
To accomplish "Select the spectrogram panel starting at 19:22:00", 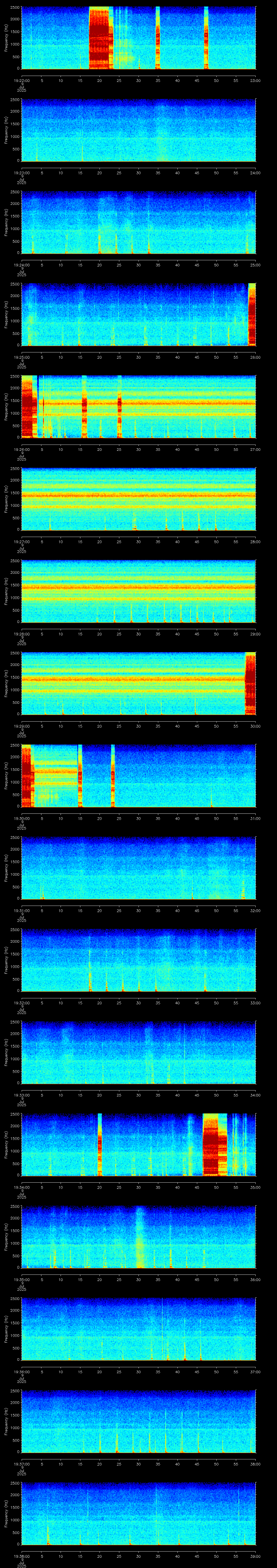I will 138,38.
